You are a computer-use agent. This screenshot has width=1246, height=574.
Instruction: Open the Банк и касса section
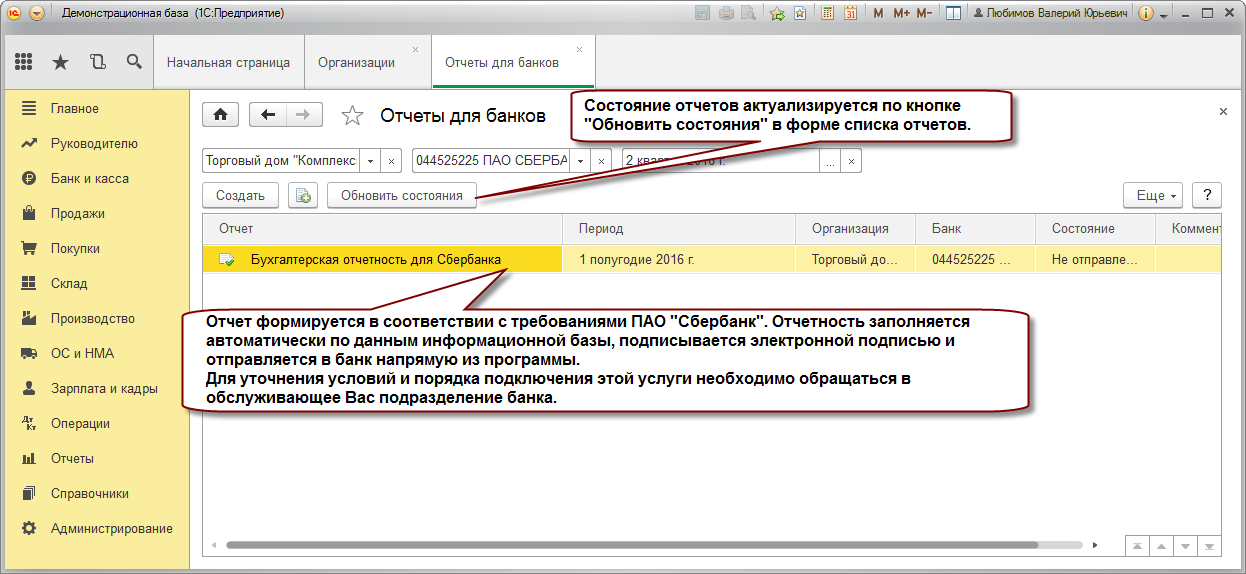pyautogui.click(x=89, y=178)
